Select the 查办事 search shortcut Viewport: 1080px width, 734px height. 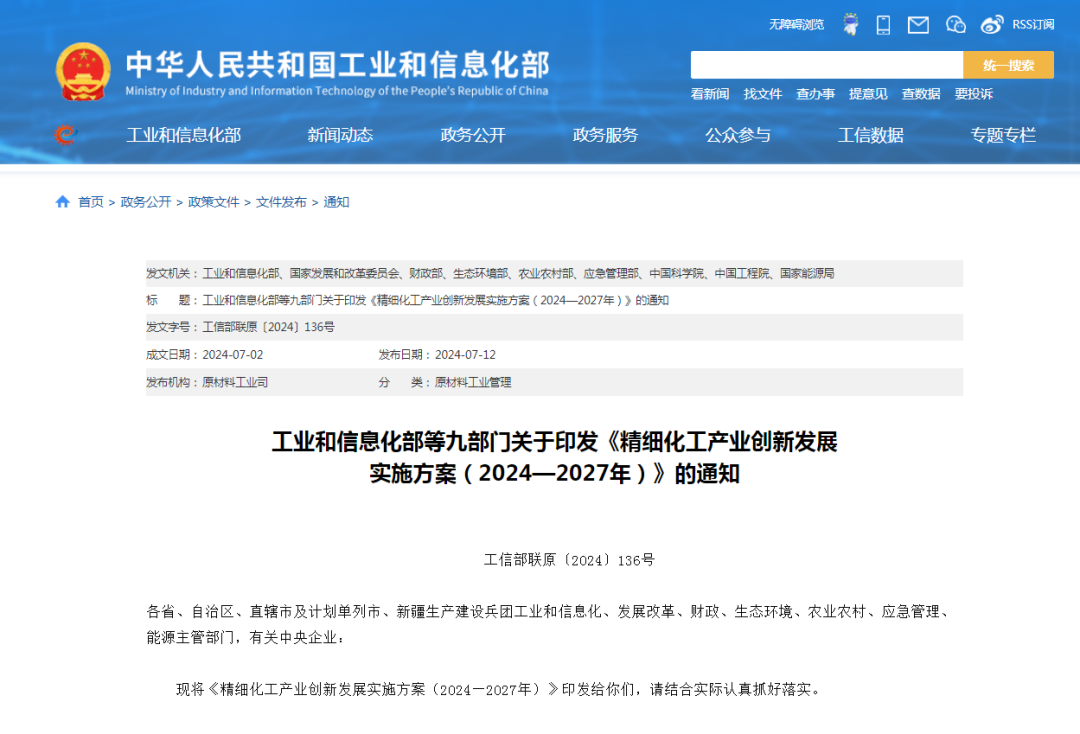tap(816, 94)
